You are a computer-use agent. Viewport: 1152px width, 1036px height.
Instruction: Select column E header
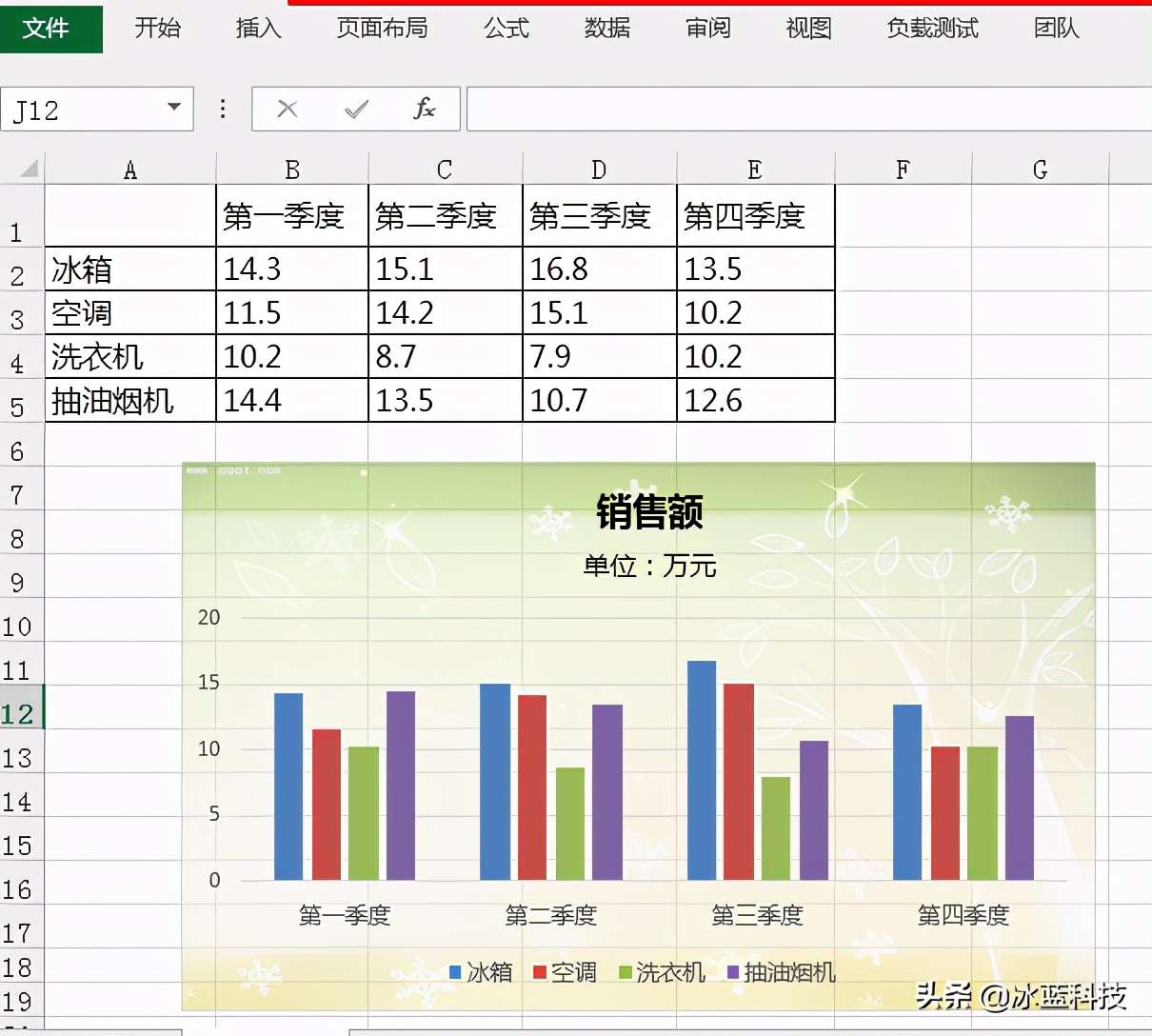coord(755,169)
